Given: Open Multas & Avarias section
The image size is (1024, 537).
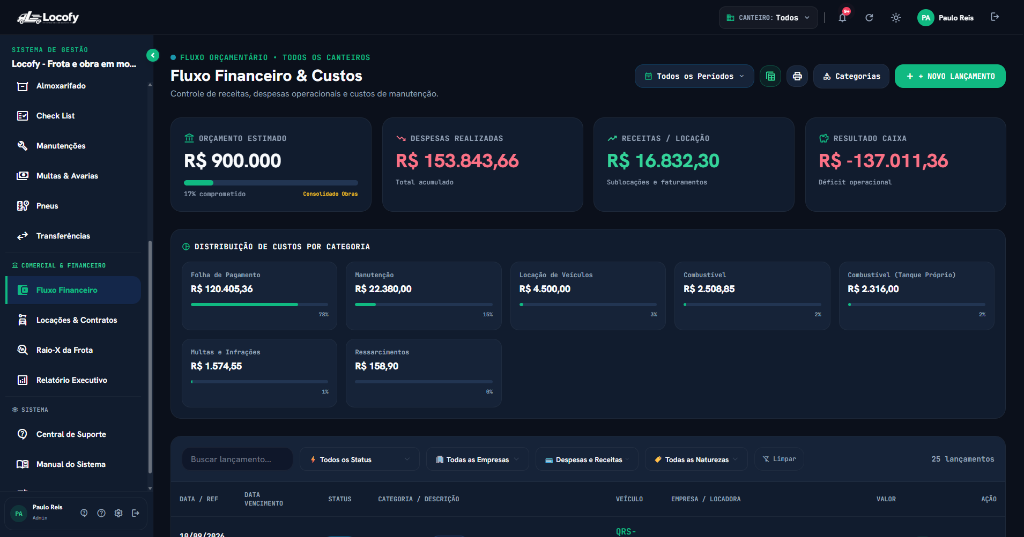Looking at the screenshot, I should point(73,176).
